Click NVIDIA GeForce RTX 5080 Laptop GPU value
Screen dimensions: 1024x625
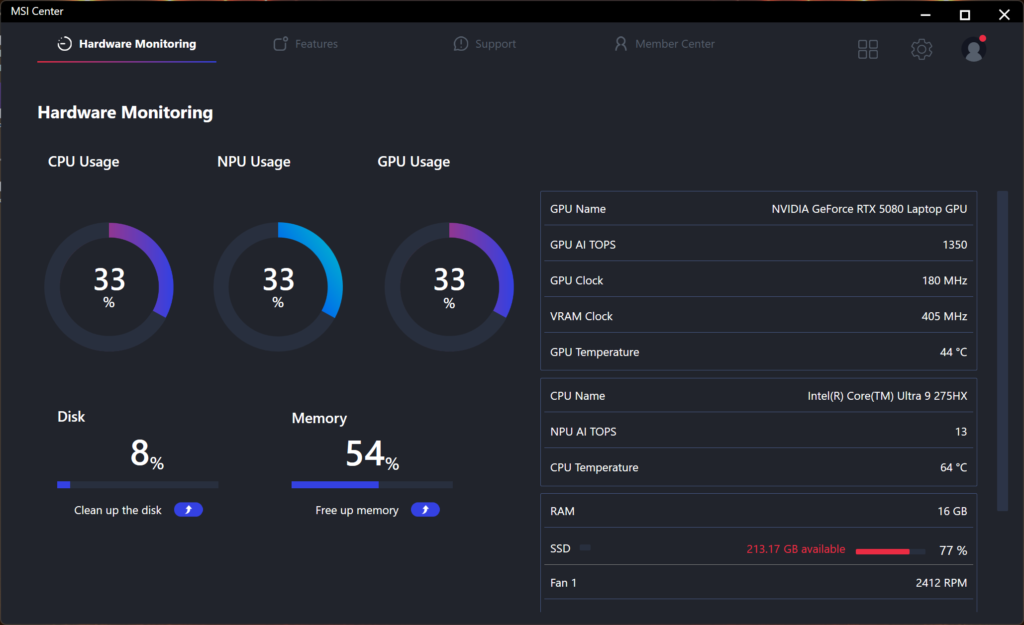point(869,209)
